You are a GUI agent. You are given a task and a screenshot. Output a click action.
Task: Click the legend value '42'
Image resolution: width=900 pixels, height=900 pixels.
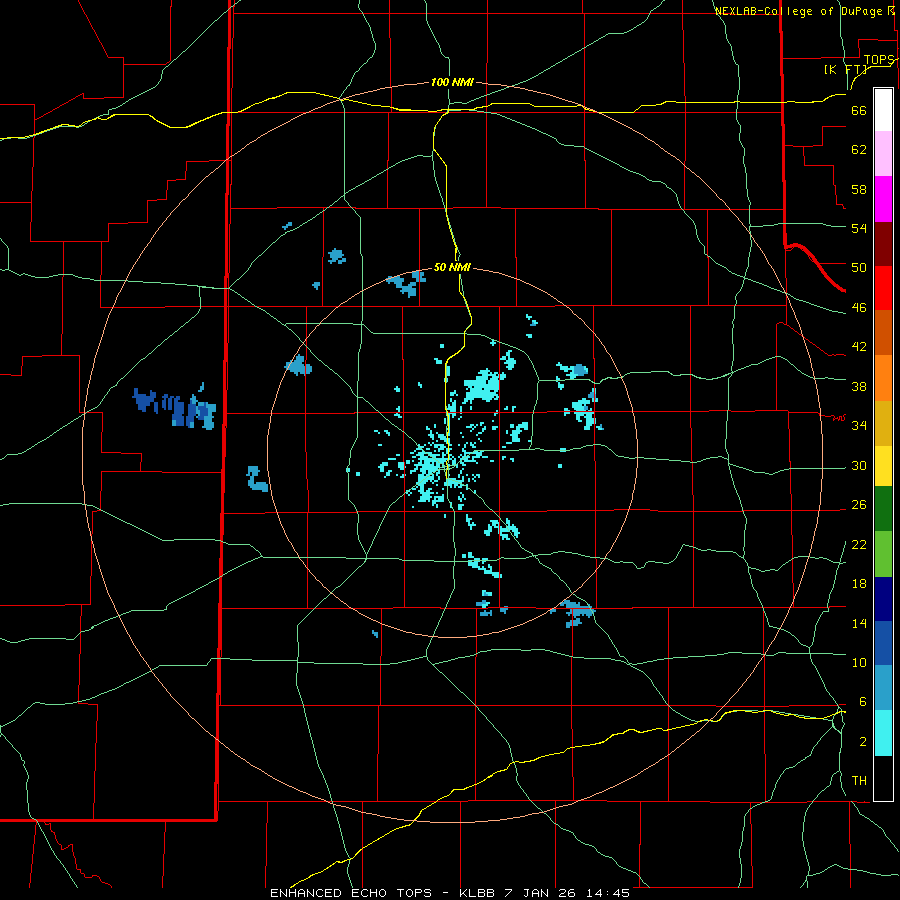coord(859,347)
